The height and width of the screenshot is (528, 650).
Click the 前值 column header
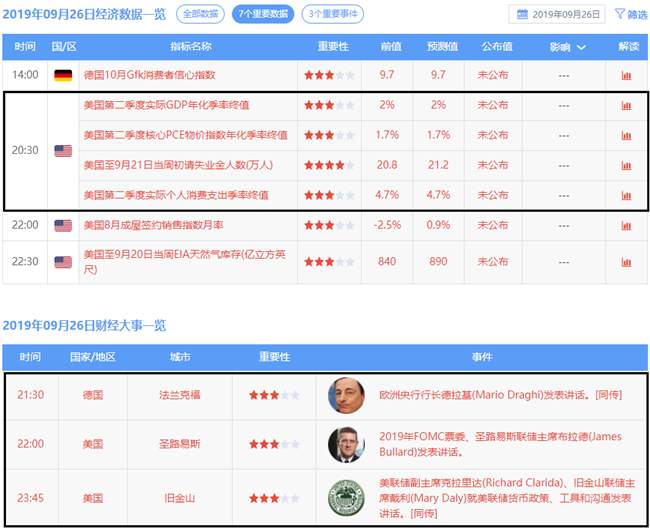(x=391, y=46)
